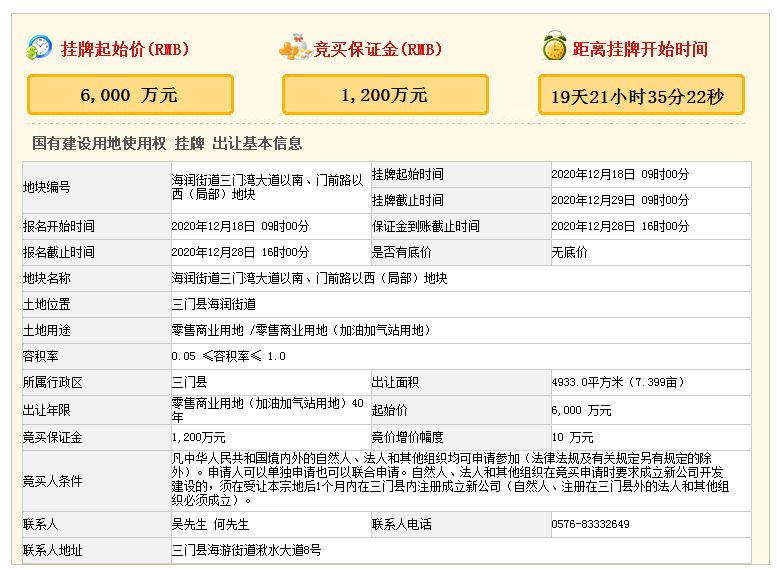Click the 挂牌起始时间 label

pyautogui.click(x=408, y=174)
